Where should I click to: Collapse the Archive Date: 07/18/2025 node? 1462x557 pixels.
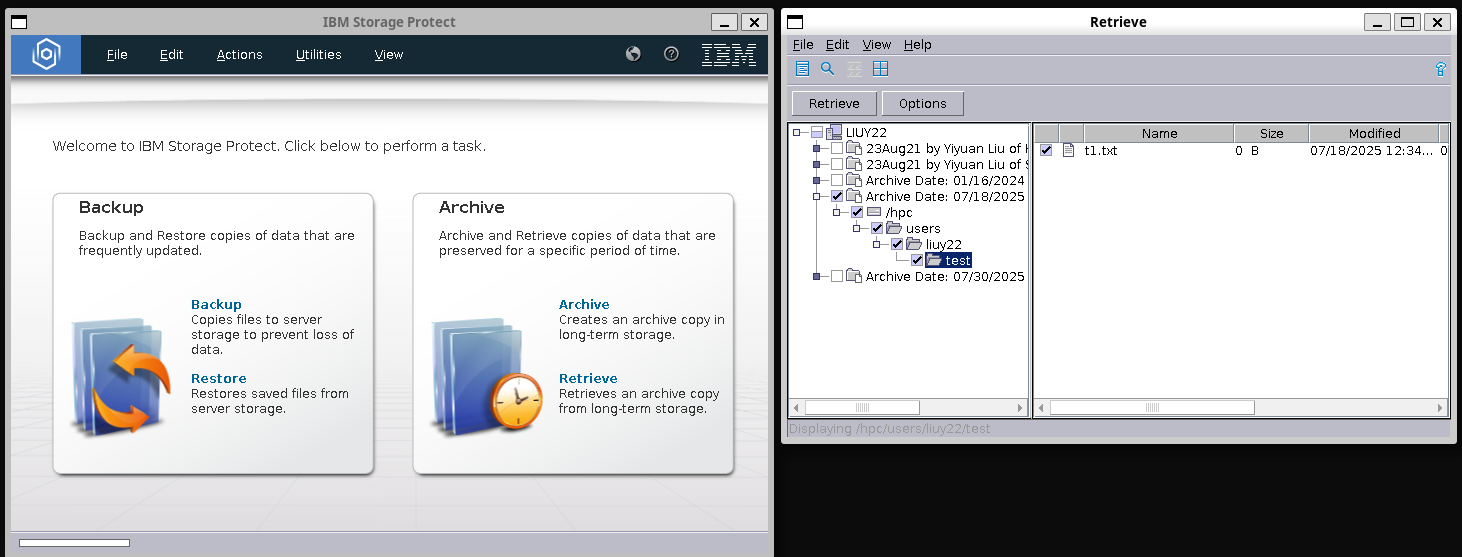[x=817, y=196]
